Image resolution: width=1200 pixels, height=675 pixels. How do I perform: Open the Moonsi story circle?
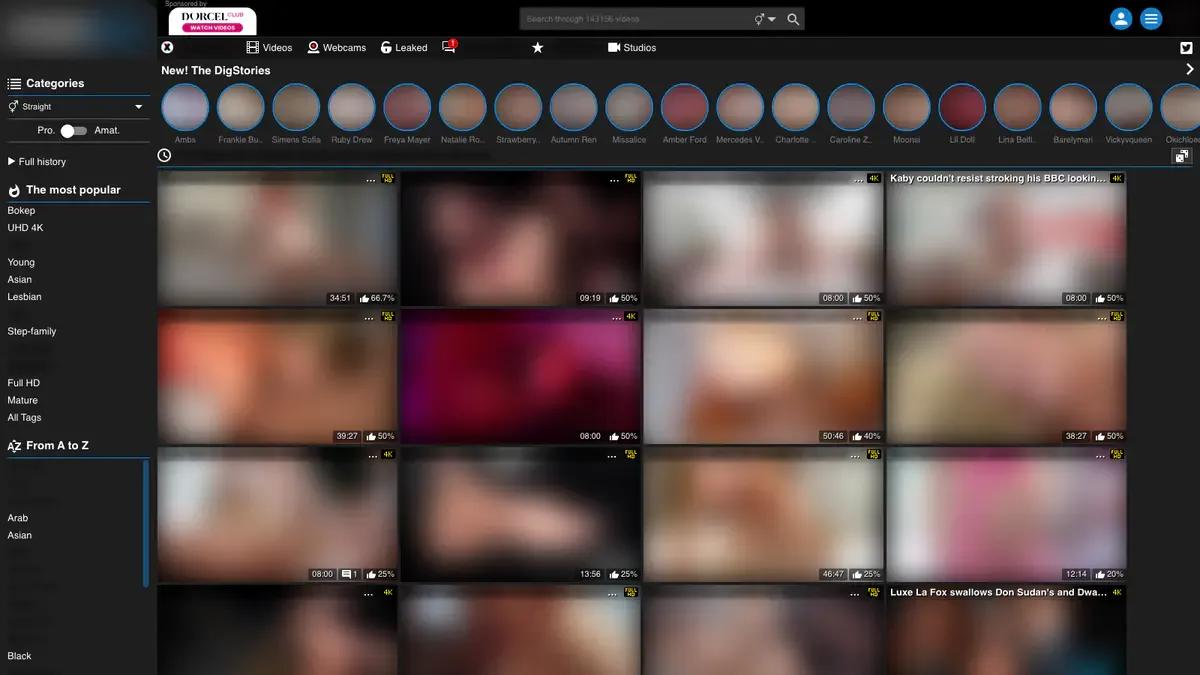[x=906, y=107]
